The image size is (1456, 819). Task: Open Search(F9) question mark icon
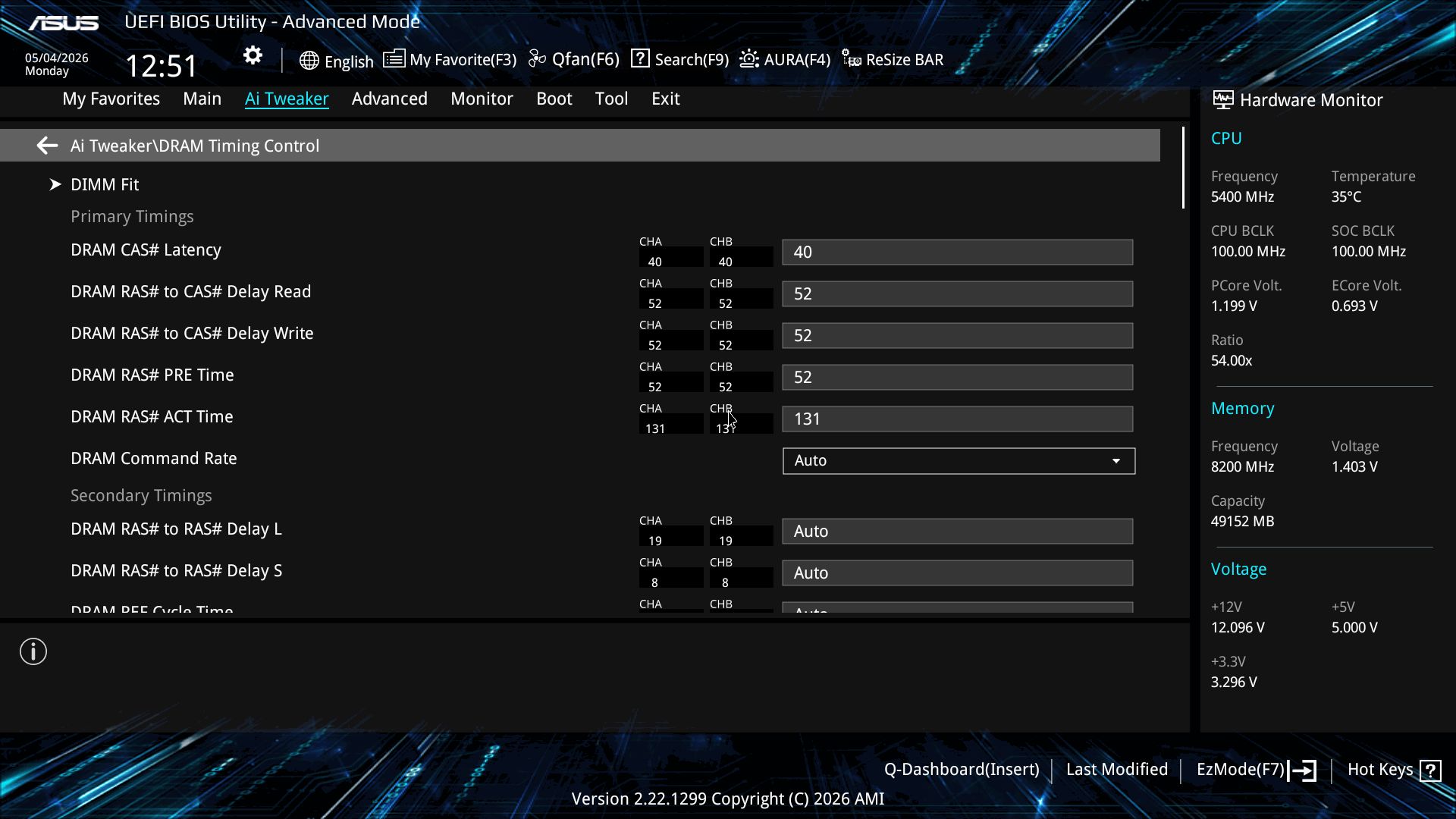(640, 58)
